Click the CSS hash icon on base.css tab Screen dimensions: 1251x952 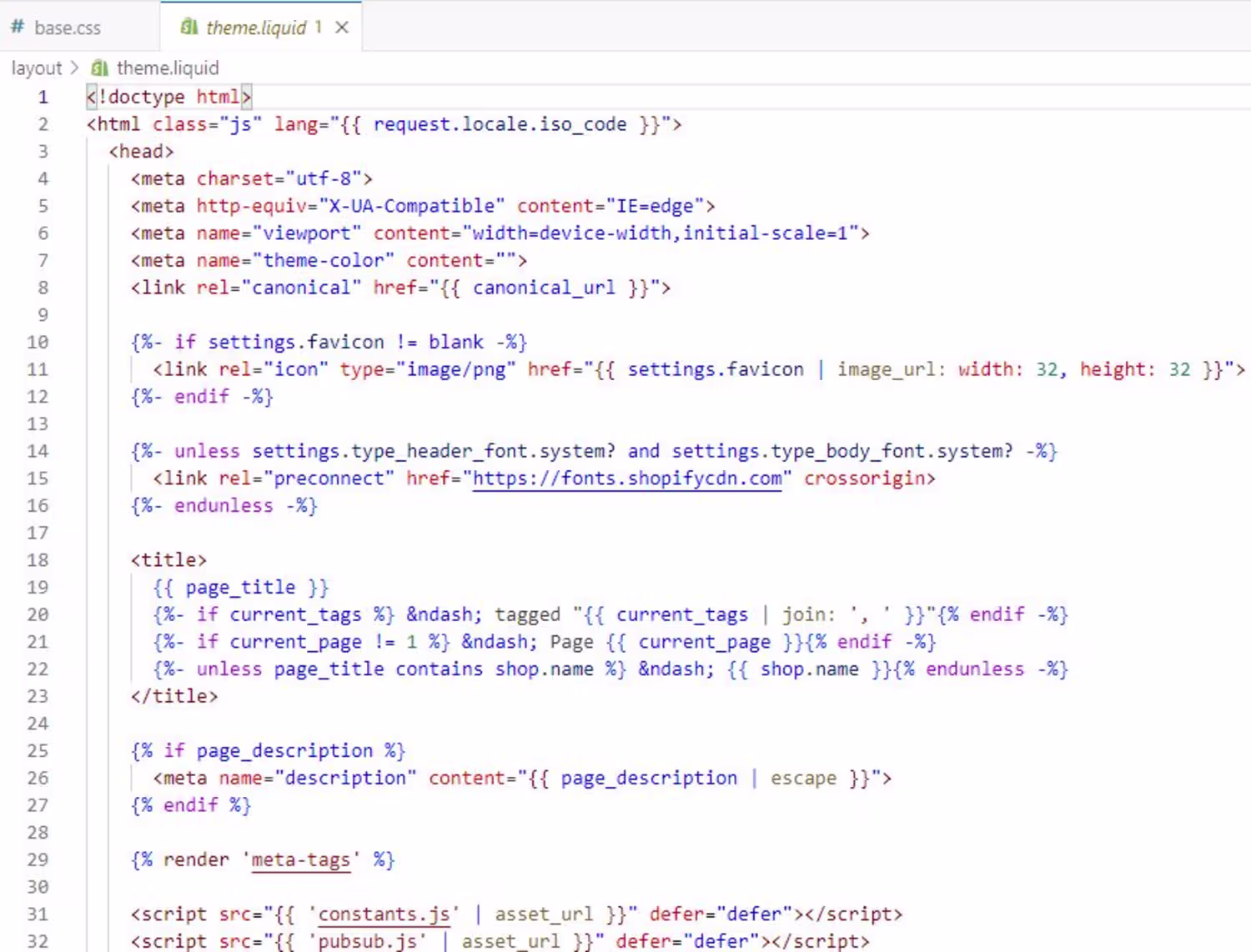[17, 28]
